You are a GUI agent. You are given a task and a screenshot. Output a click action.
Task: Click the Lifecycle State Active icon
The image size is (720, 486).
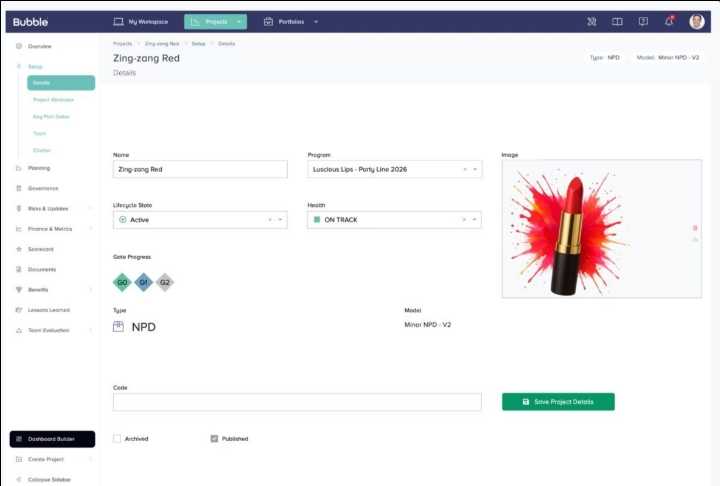(x=123, y=220)
